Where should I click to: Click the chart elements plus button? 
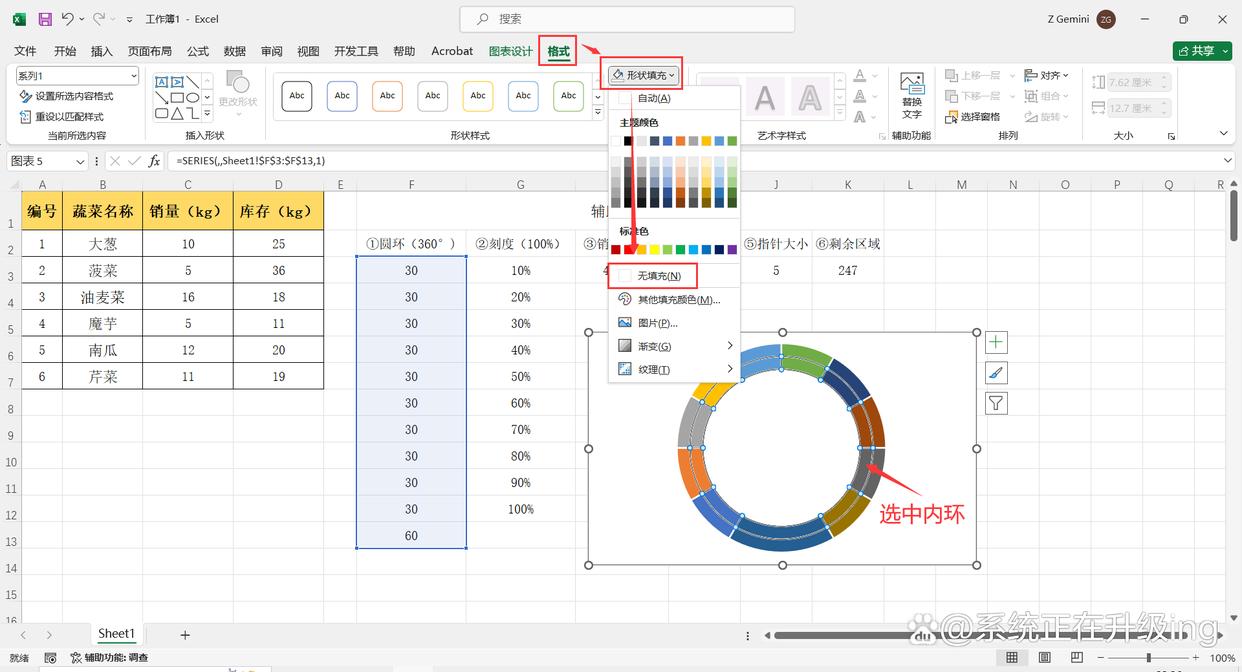pyautogui.click(x=996, y=343)
